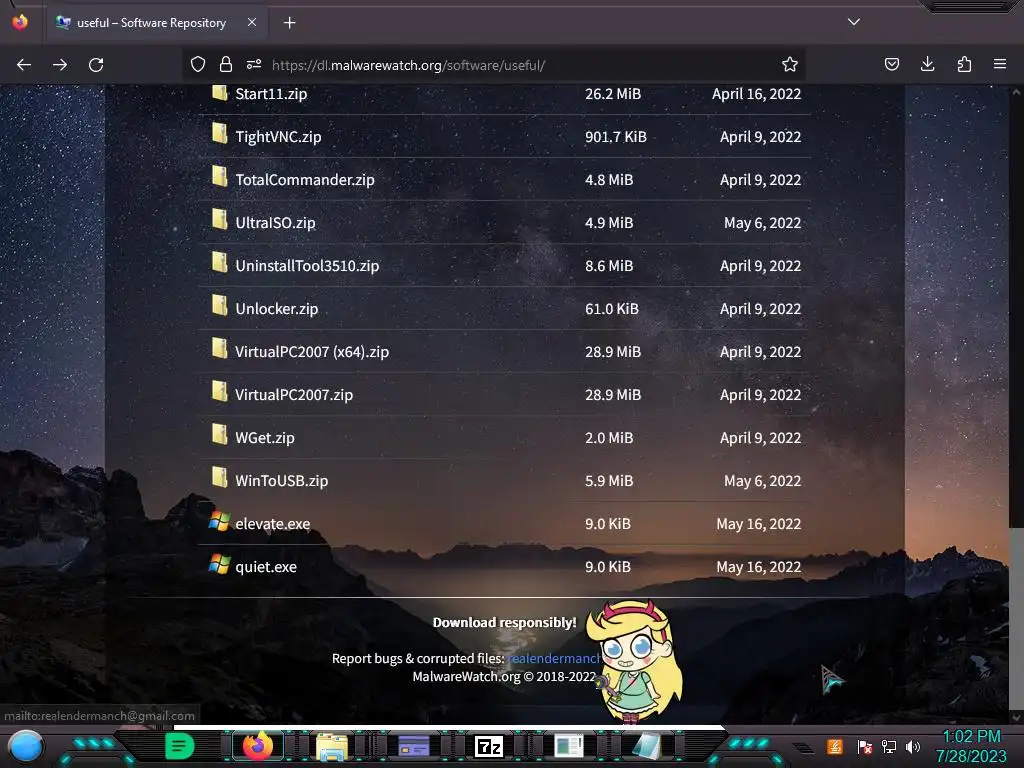Select the useful – Software Repository tab

click(x=157, y=23)
